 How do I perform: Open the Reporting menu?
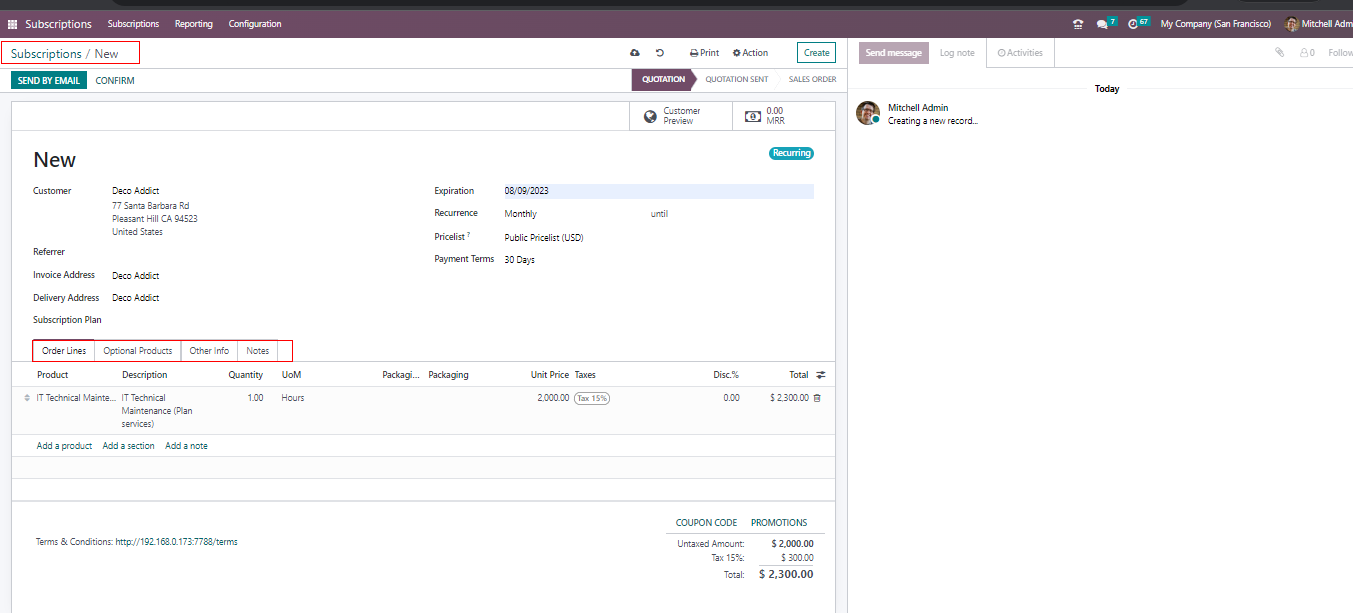point(193,24)
